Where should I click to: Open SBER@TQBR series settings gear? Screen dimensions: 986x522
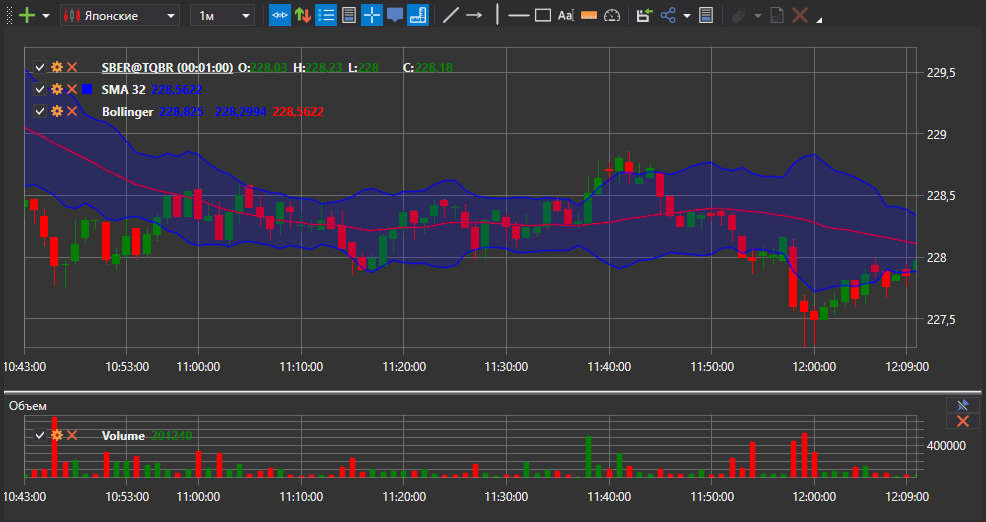[57, 67]
